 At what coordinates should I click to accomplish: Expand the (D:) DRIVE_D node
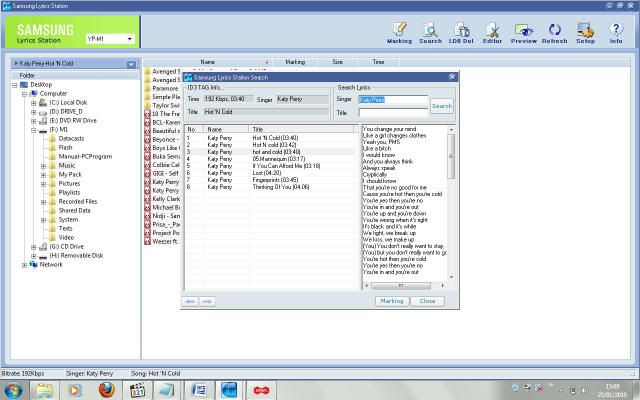(x=33, y=112)
